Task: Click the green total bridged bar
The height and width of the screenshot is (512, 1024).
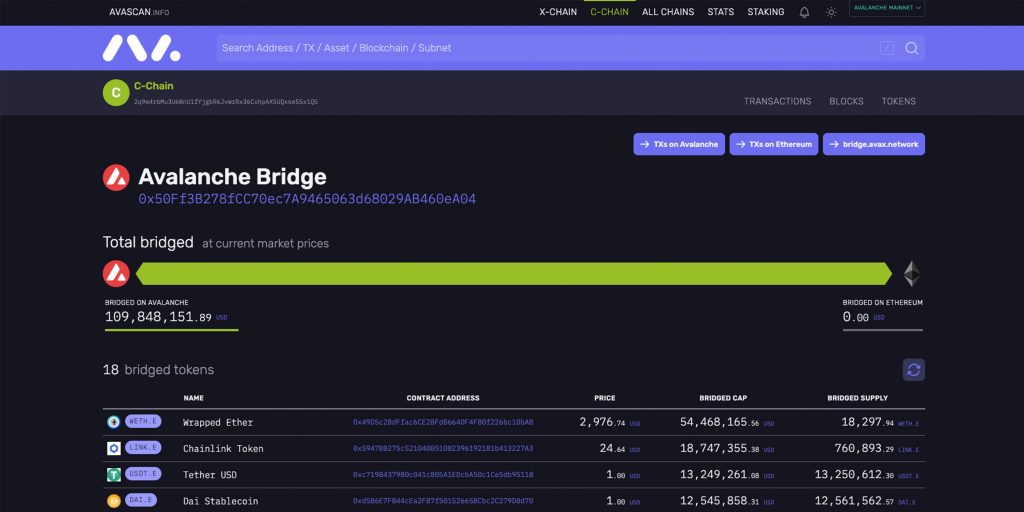Action: pos(513,273)
